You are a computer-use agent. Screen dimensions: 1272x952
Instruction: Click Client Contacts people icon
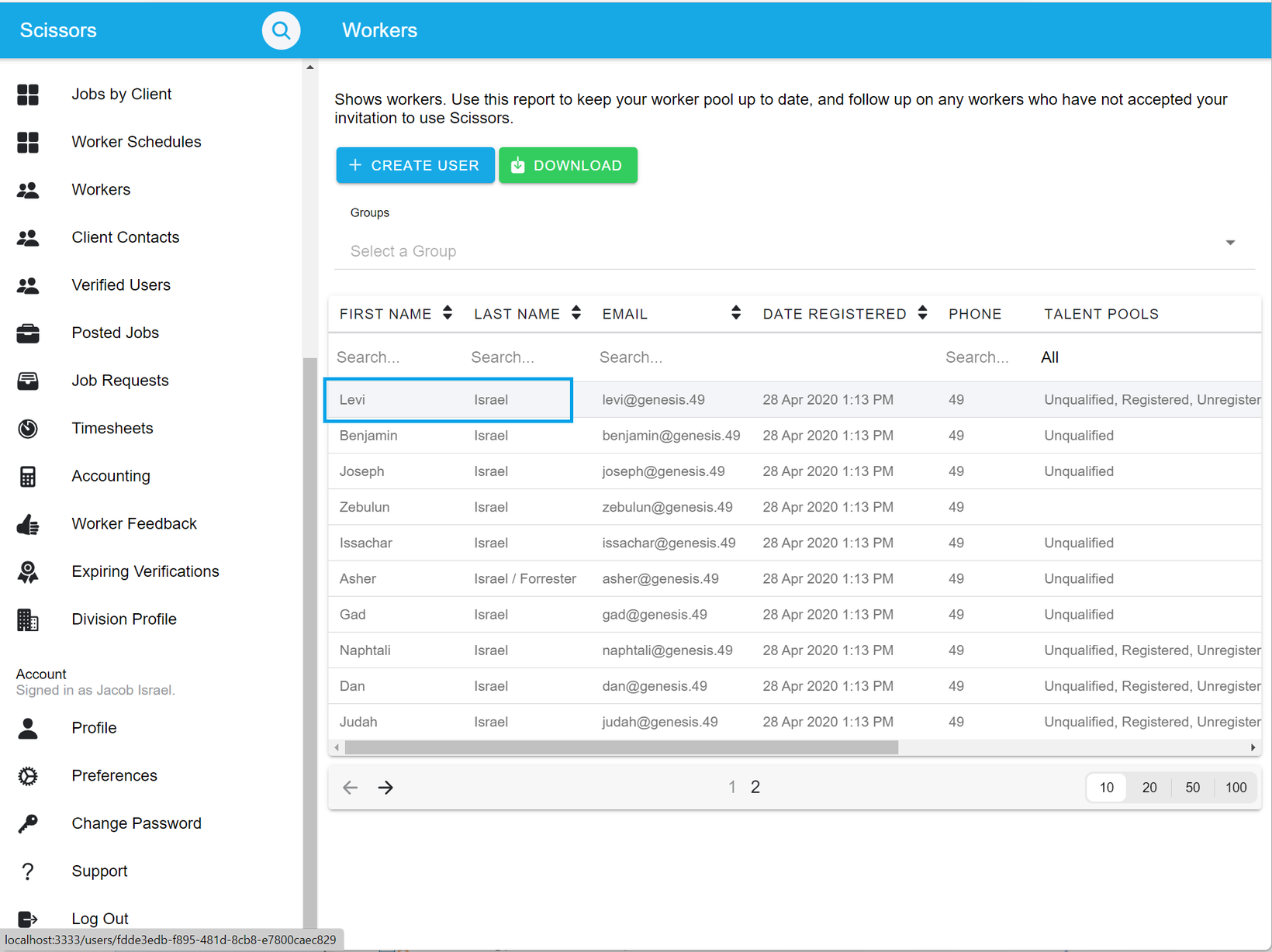pos(28,238)
